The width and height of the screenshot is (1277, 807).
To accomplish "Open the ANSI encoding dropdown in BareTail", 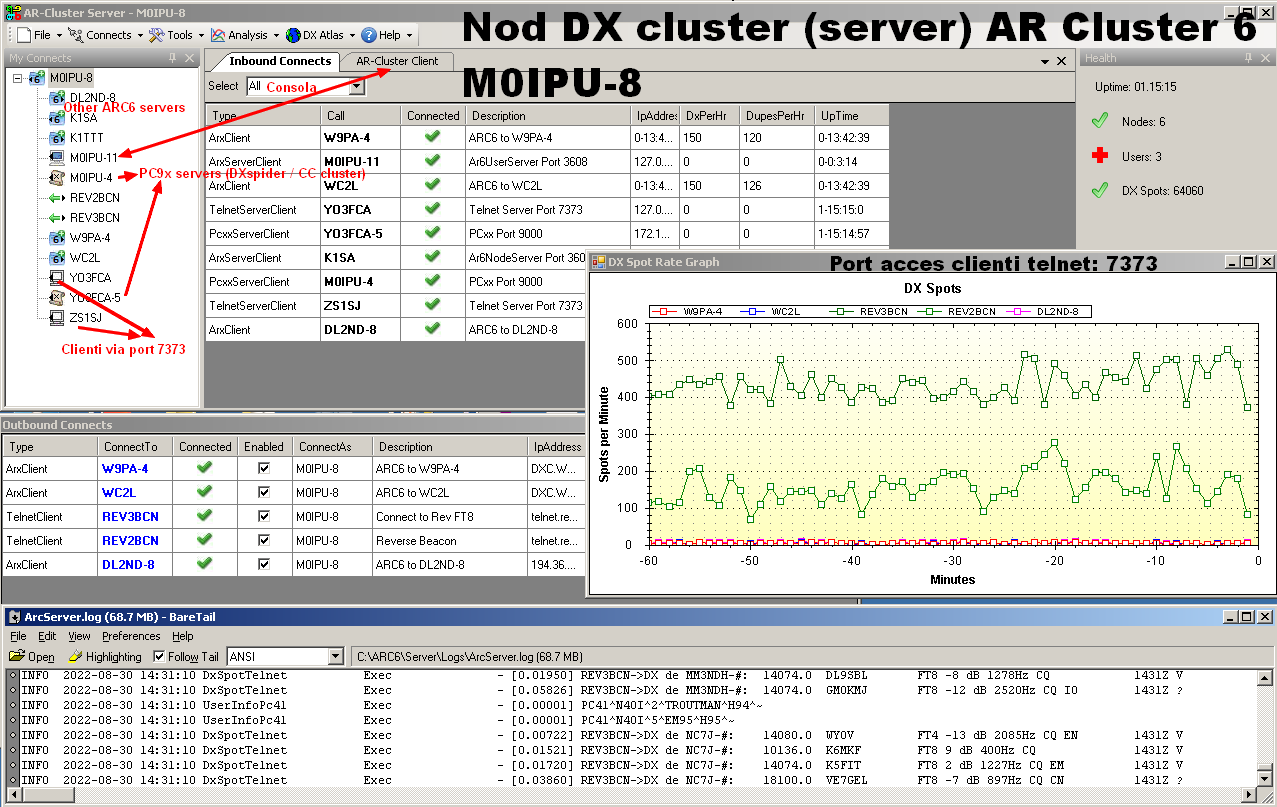I will (336, 656).
